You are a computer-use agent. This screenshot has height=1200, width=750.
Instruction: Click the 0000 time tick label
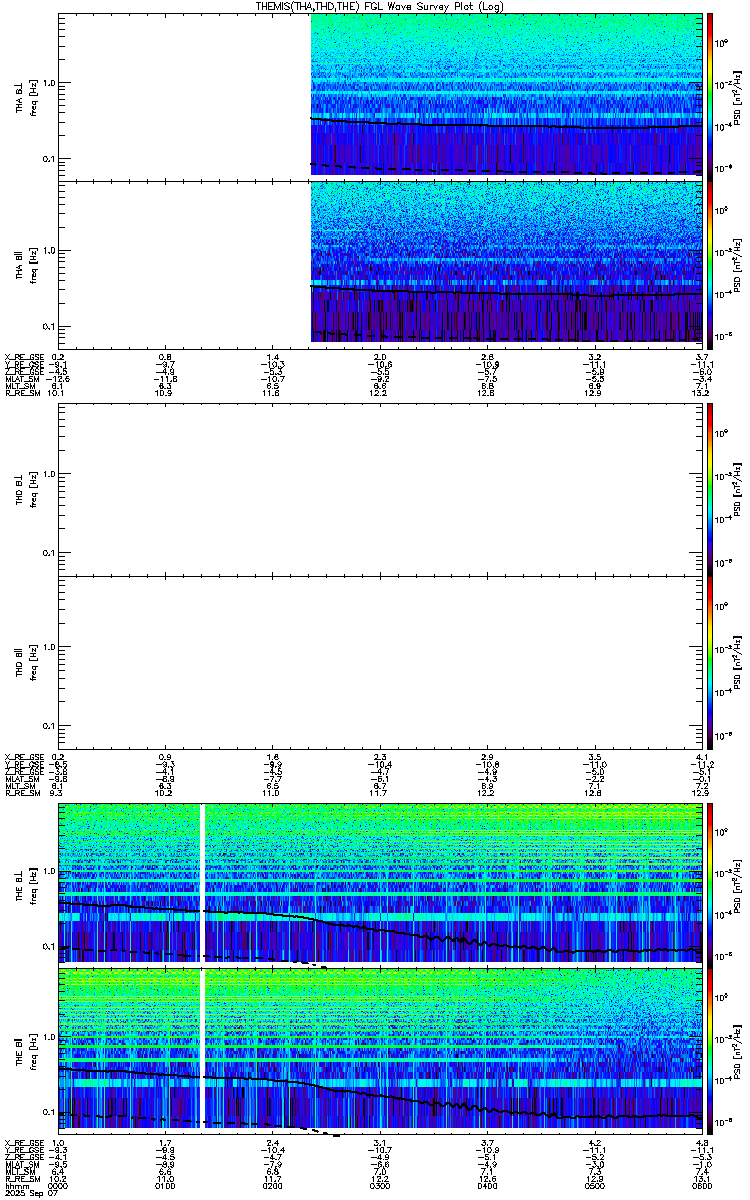point(58,1186)
